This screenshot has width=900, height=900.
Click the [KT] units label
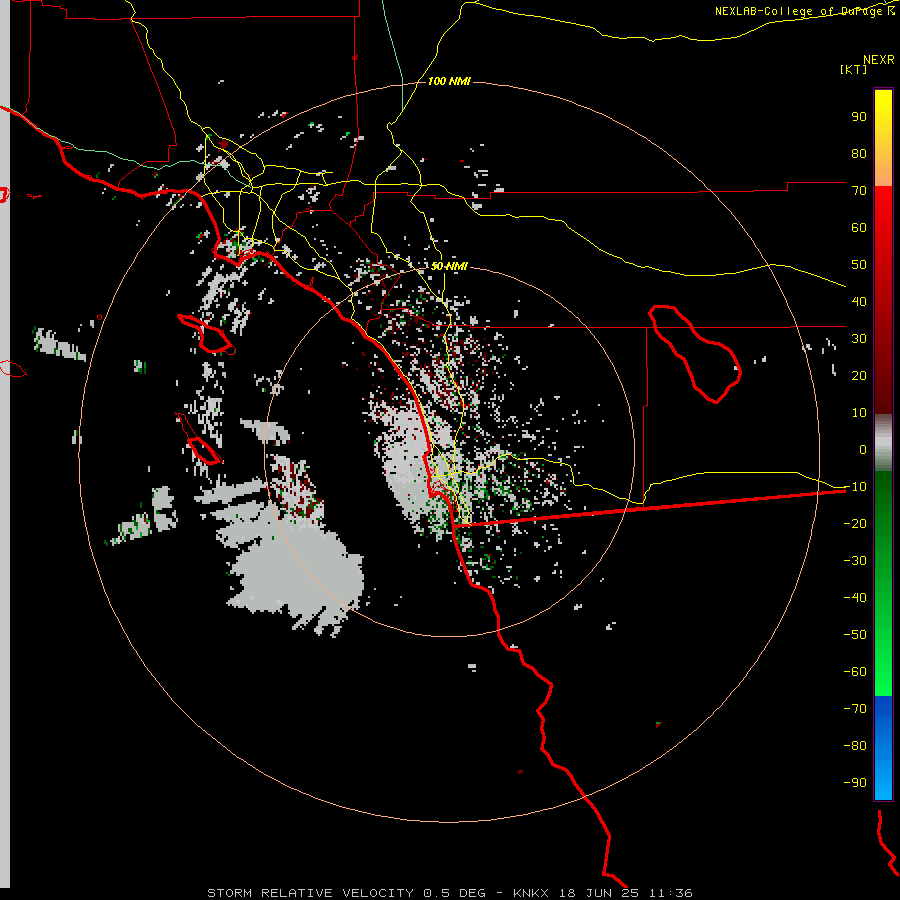coord(853,69)
